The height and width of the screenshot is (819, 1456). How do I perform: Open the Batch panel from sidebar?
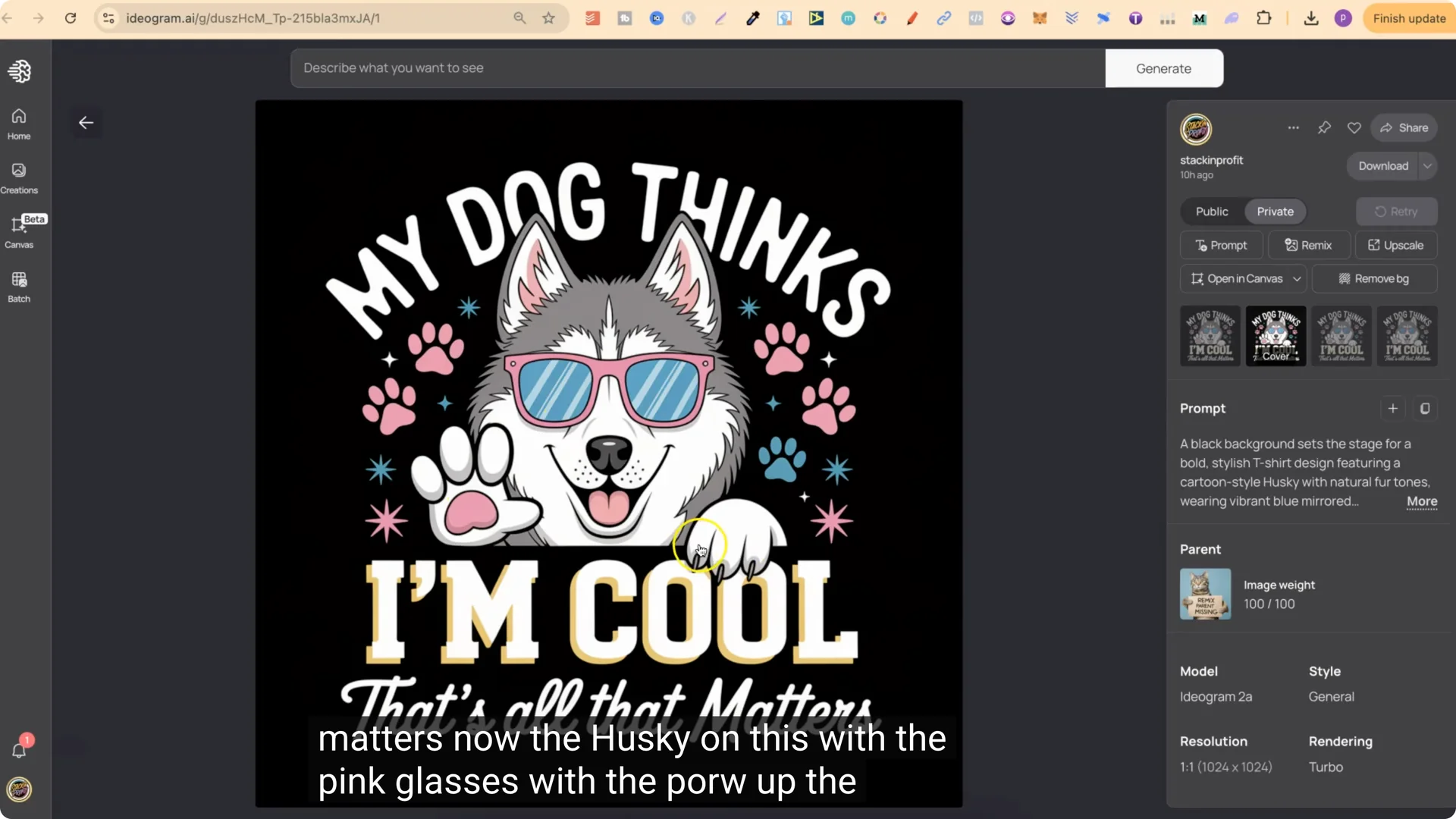click(19, 286)
